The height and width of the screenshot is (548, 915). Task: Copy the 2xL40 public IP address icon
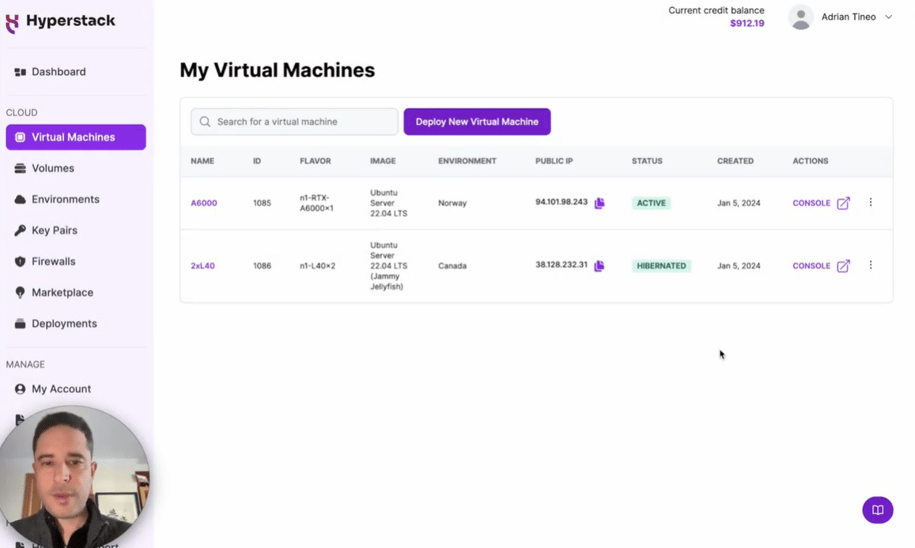pyautogui.click(x=599, y=266)
